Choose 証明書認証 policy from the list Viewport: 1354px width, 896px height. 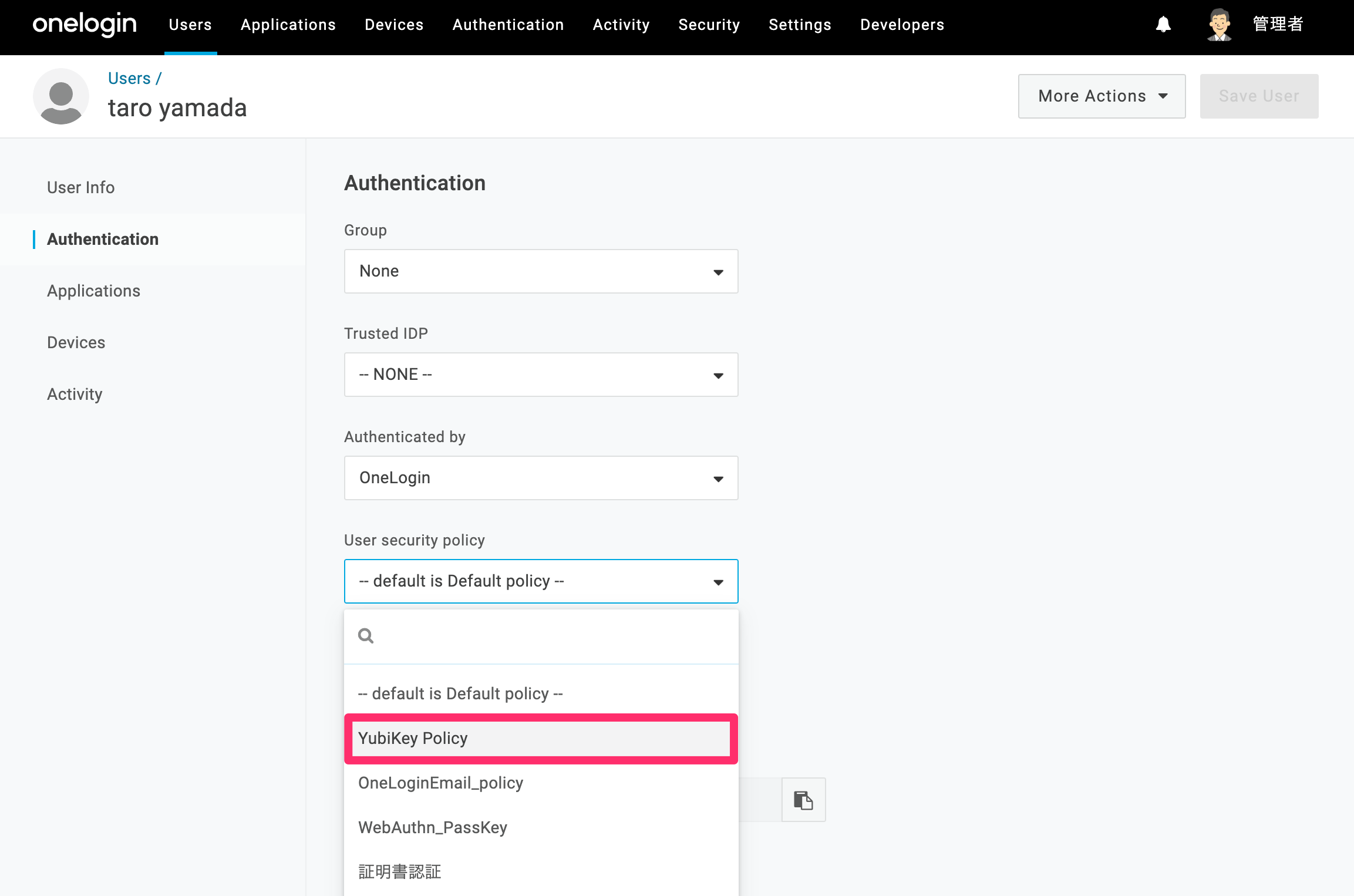[541, 872]
